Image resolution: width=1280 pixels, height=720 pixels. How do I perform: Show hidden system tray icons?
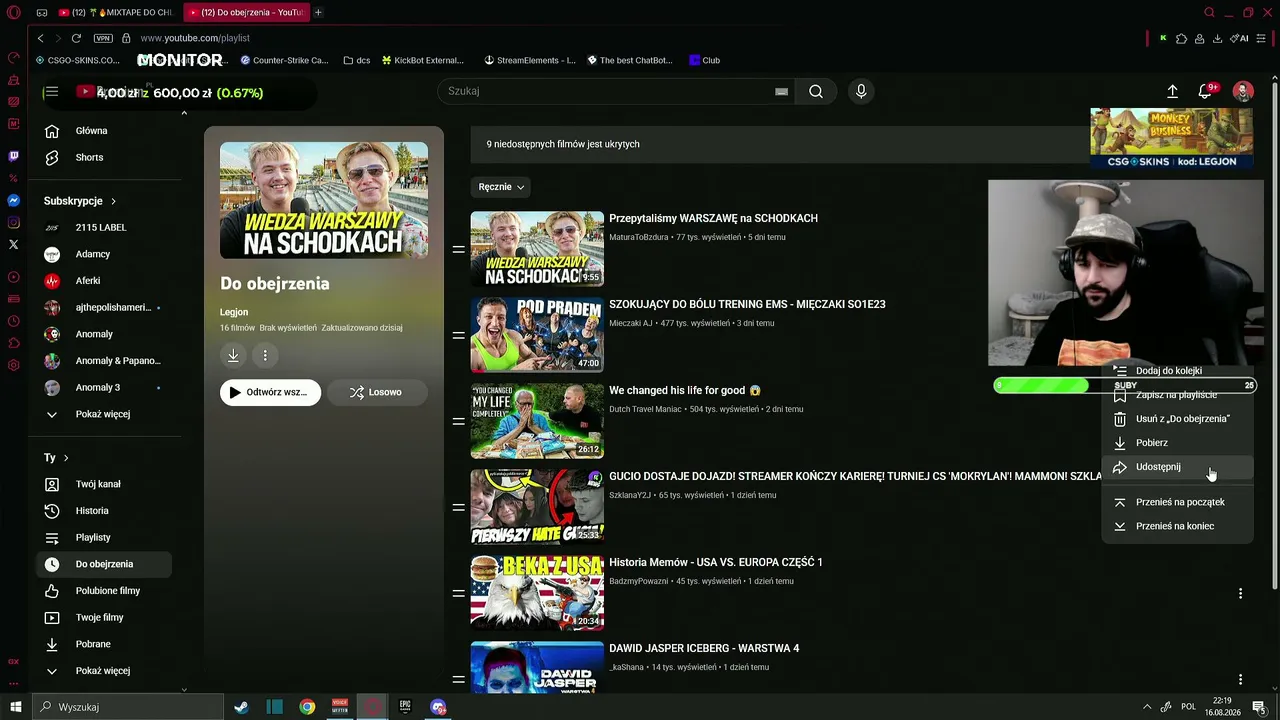(x=1146, y=707)
